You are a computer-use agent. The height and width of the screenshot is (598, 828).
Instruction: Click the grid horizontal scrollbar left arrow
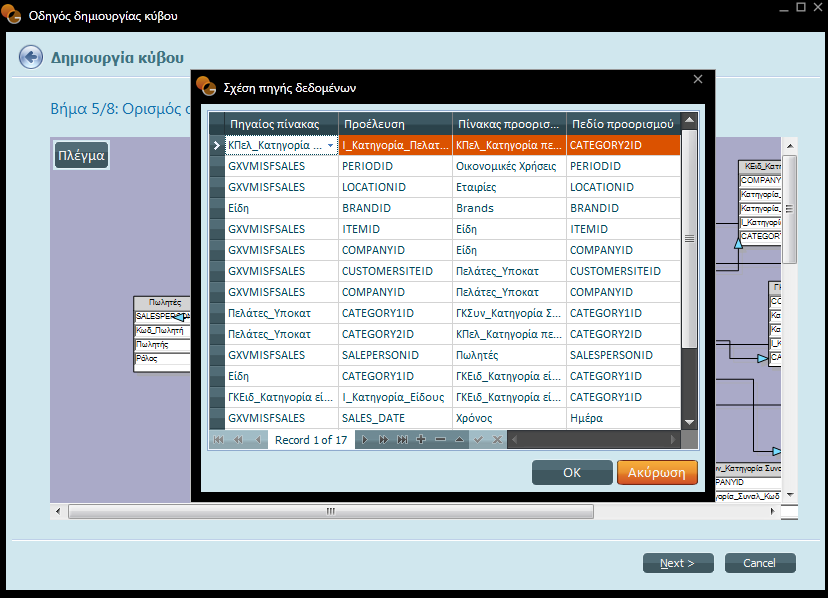tap(514, 440)
